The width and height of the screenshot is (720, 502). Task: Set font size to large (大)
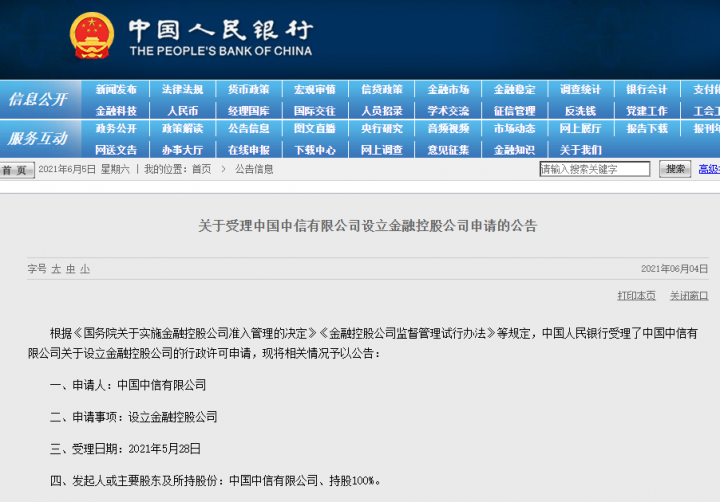(x=56, y=269)
